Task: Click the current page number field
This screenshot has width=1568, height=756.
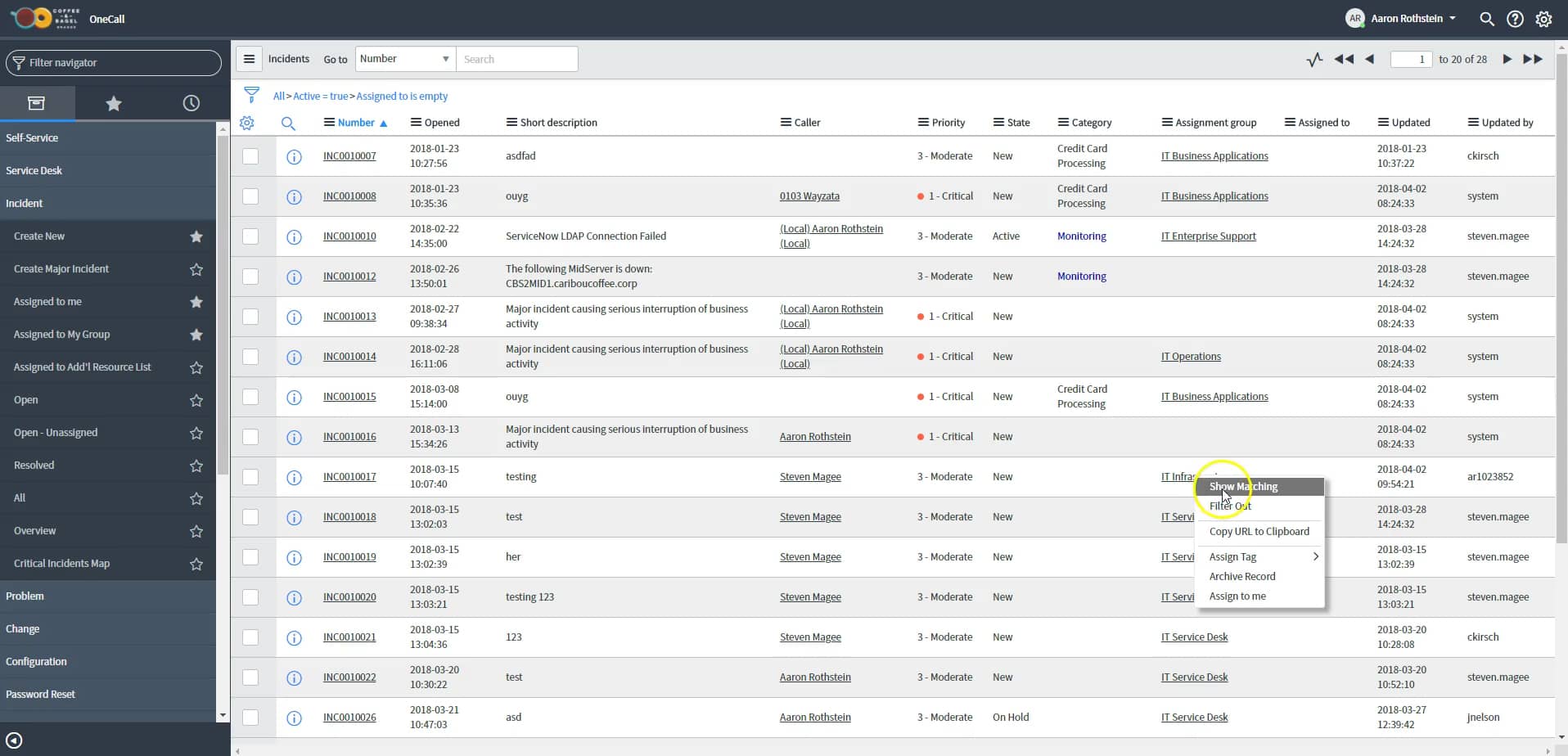Action: (x=1410, y=59)
